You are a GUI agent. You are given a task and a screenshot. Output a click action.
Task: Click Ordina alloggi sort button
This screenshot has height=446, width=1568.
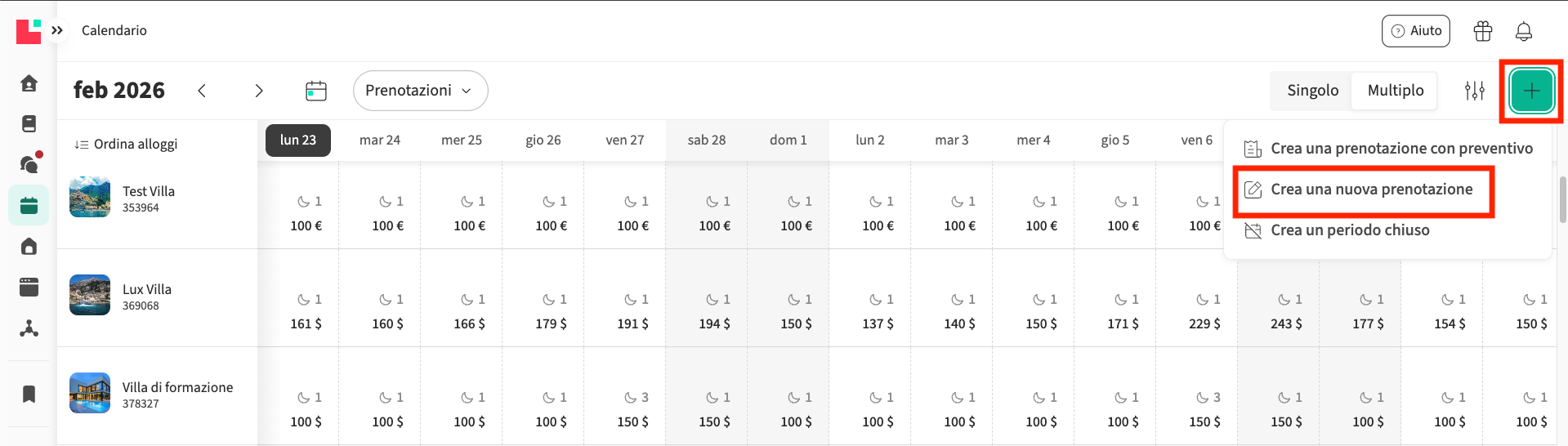(x=126, y=145)
